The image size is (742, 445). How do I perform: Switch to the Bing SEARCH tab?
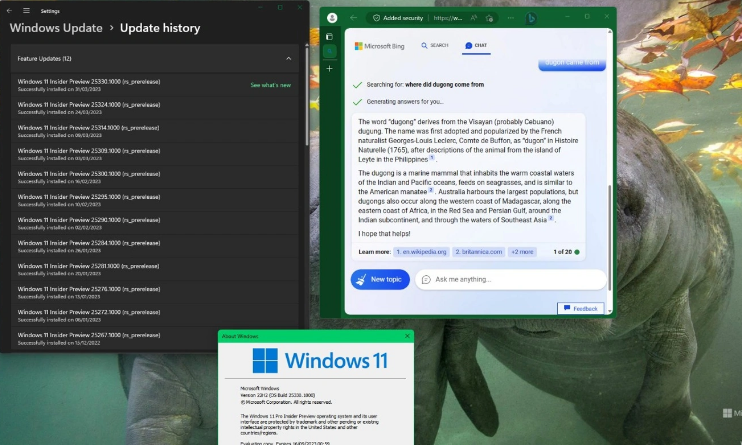(434, 45)
